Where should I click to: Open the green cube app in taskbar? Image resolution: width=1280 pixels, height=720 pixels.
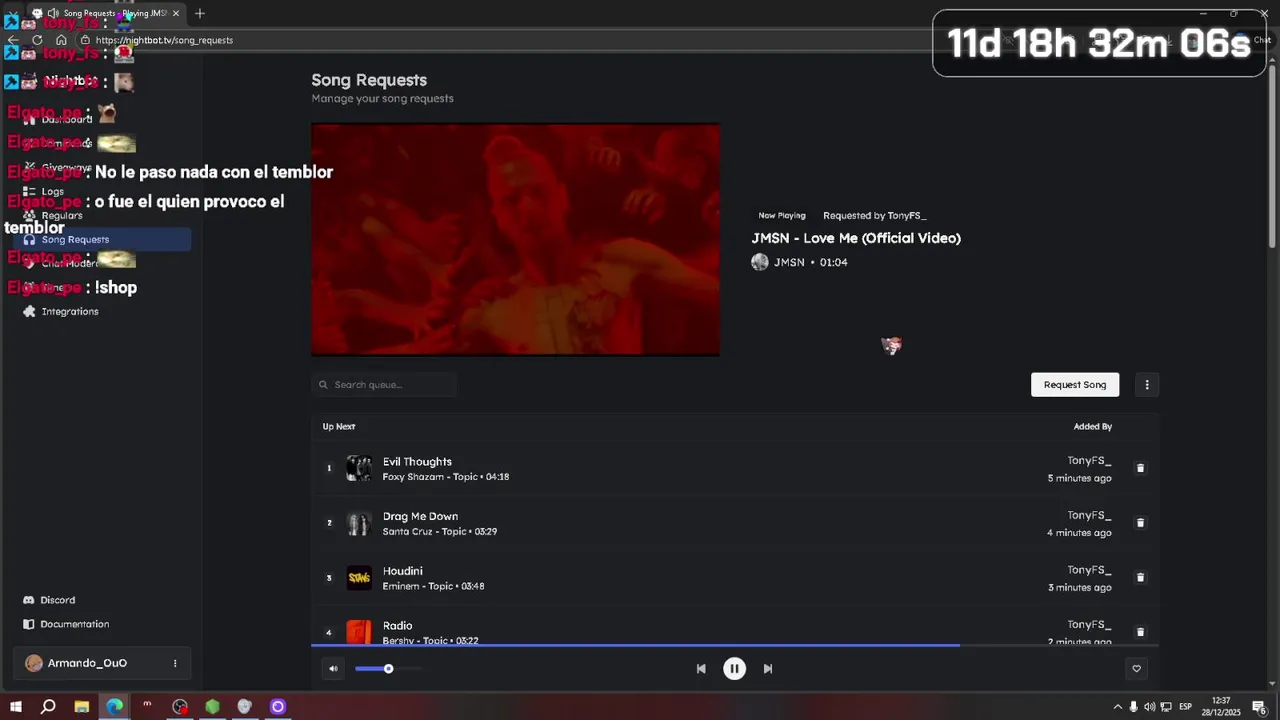tap(212, 707)
